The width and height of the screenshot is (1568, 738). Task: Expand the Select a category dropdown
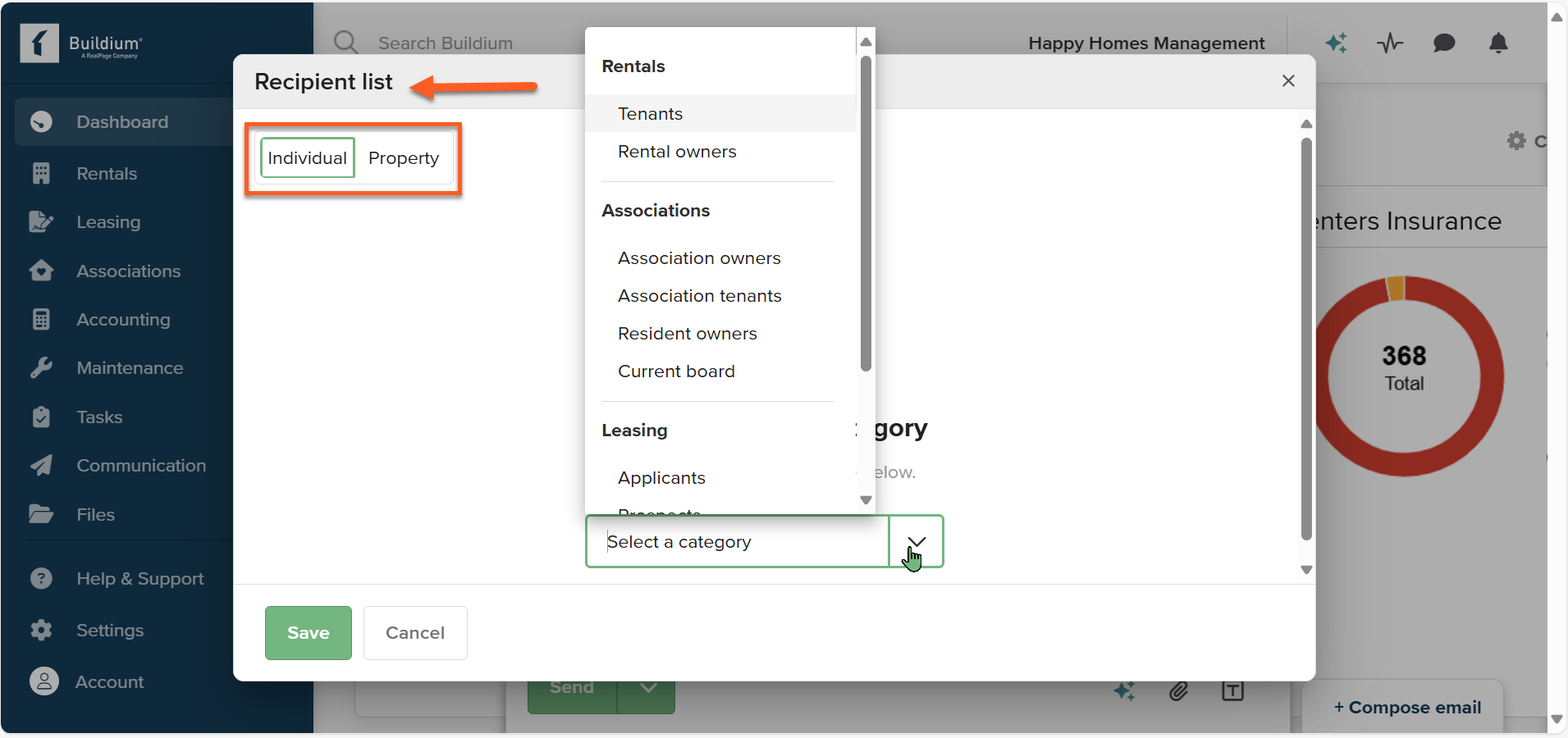coord(916,541)
